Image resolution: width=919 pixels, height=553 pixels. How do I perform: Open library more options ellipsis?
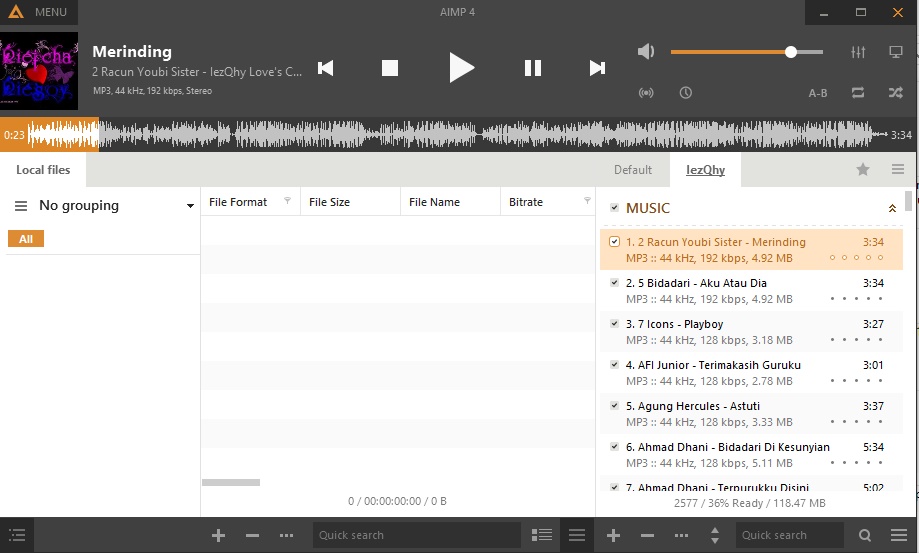286,535
